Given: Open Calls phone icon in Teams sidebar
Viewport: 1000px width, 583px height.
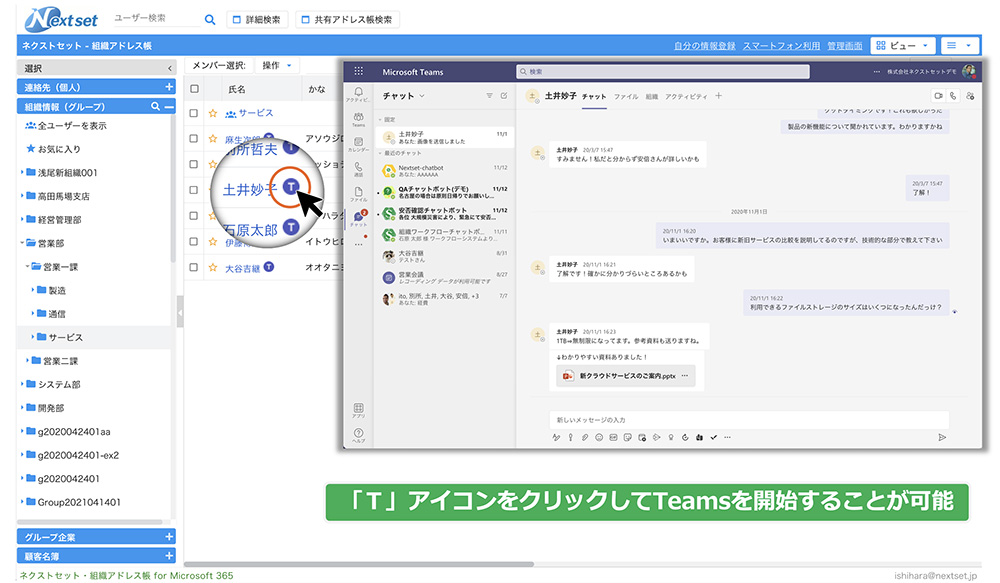Looking at the screenshot, I should point(358,168).
